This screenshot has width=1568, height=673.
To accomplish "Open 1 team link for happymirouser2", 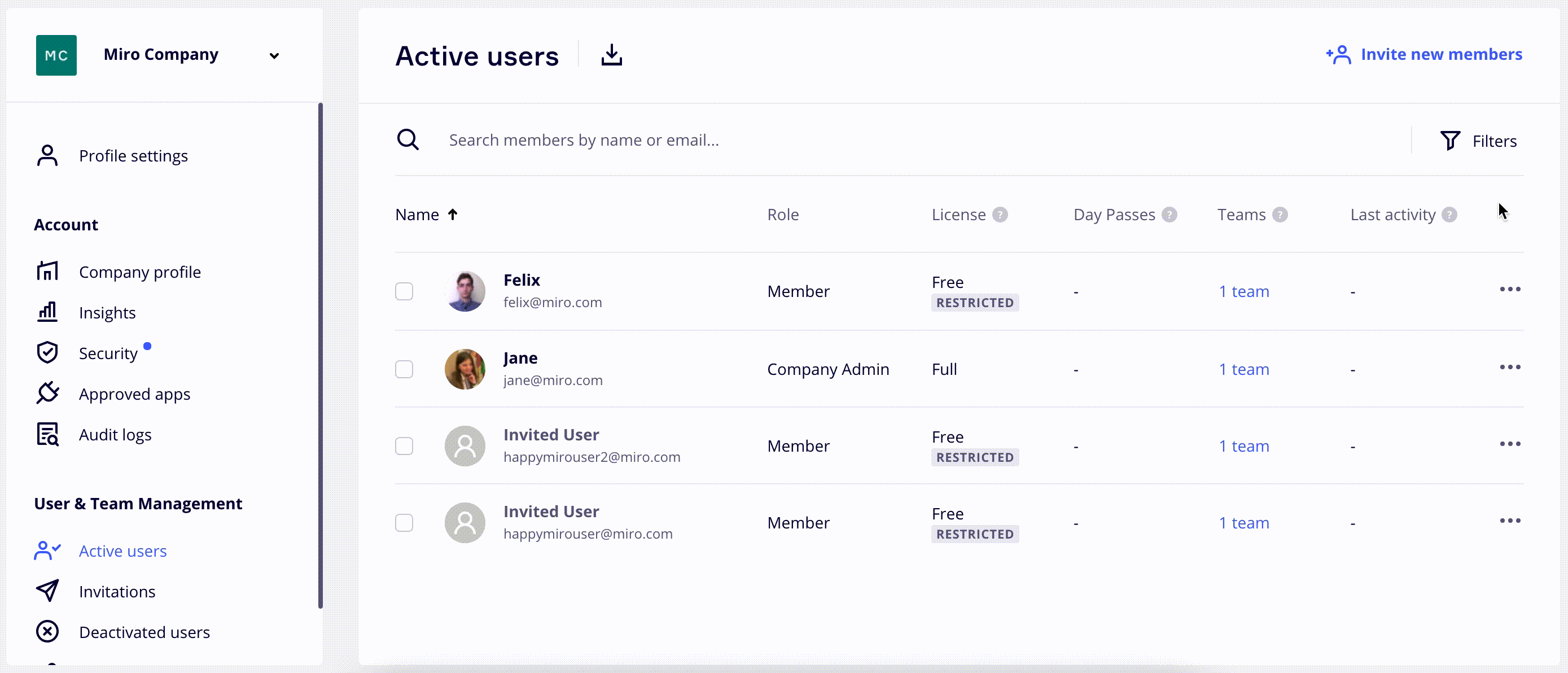I will click(1243, 446).
